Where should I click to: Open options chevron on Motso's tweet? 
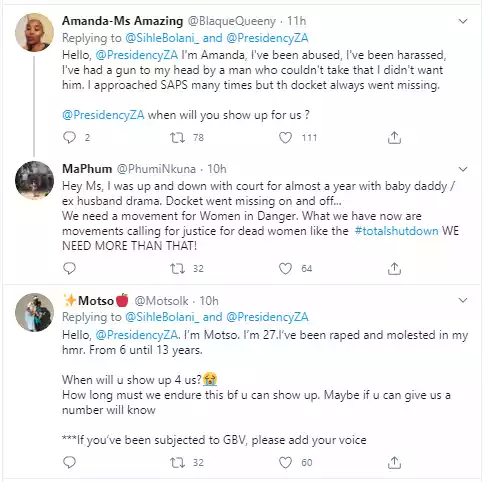pyautogui.click(x=463, y=300)
